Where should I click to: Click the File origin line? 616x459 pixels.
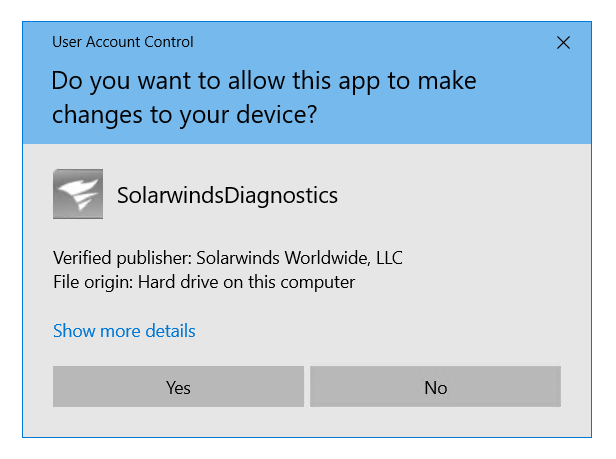pos(204,282)
